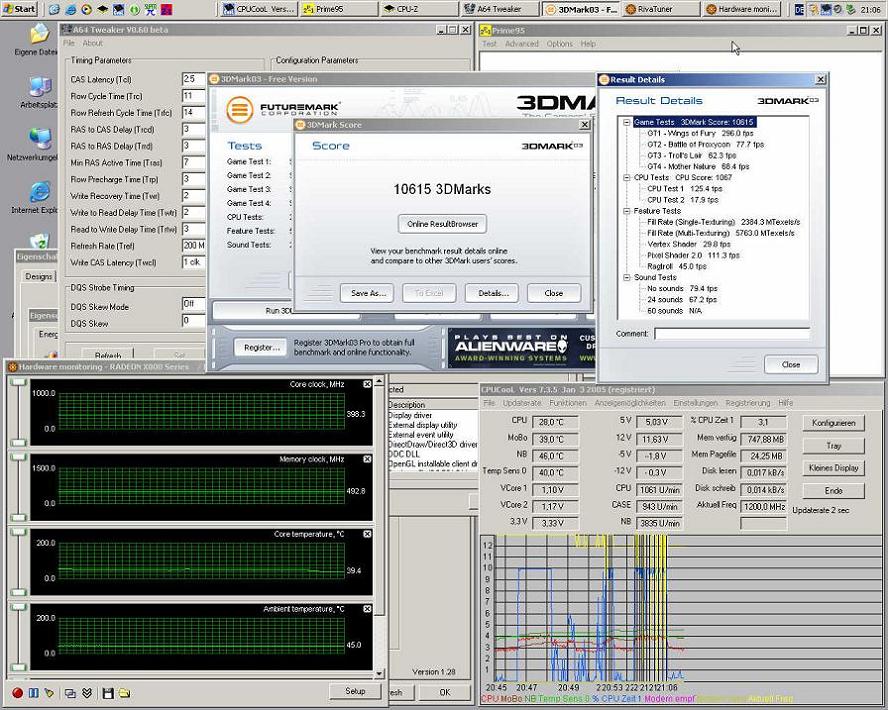Close the Core temperature graph with its X icon
Viewport: 888px width, 710px height.
pos(367,534)
